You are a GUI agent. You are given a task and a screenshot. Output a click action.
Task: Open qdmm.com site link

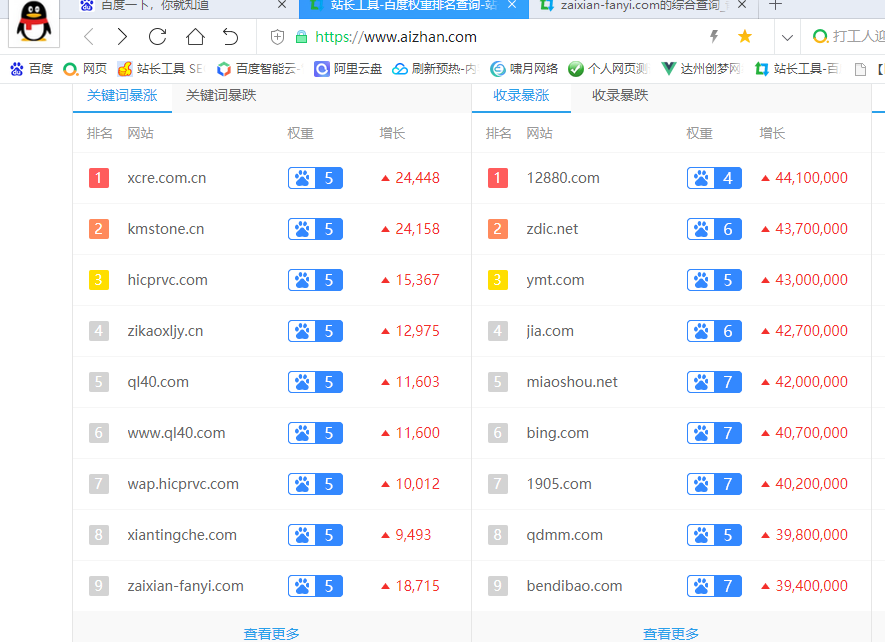(564, 535)
